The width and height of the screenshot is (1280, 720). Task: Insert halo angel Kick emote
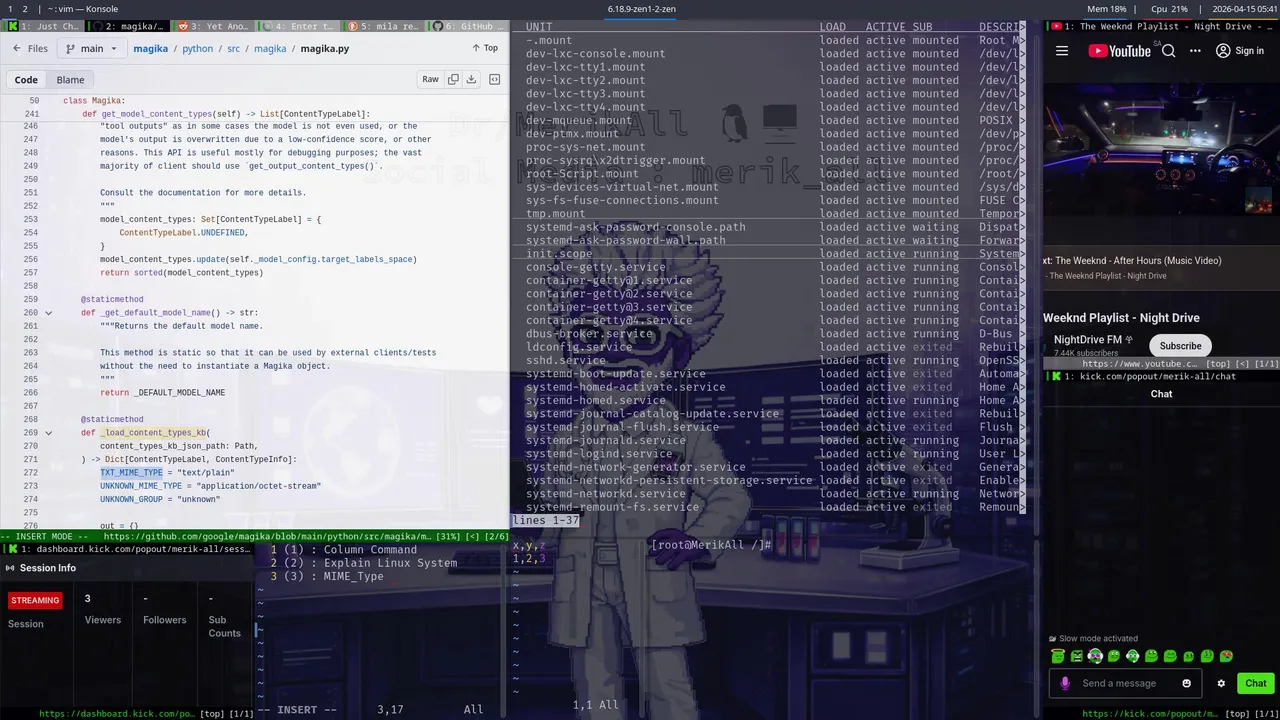(1058, 656)
